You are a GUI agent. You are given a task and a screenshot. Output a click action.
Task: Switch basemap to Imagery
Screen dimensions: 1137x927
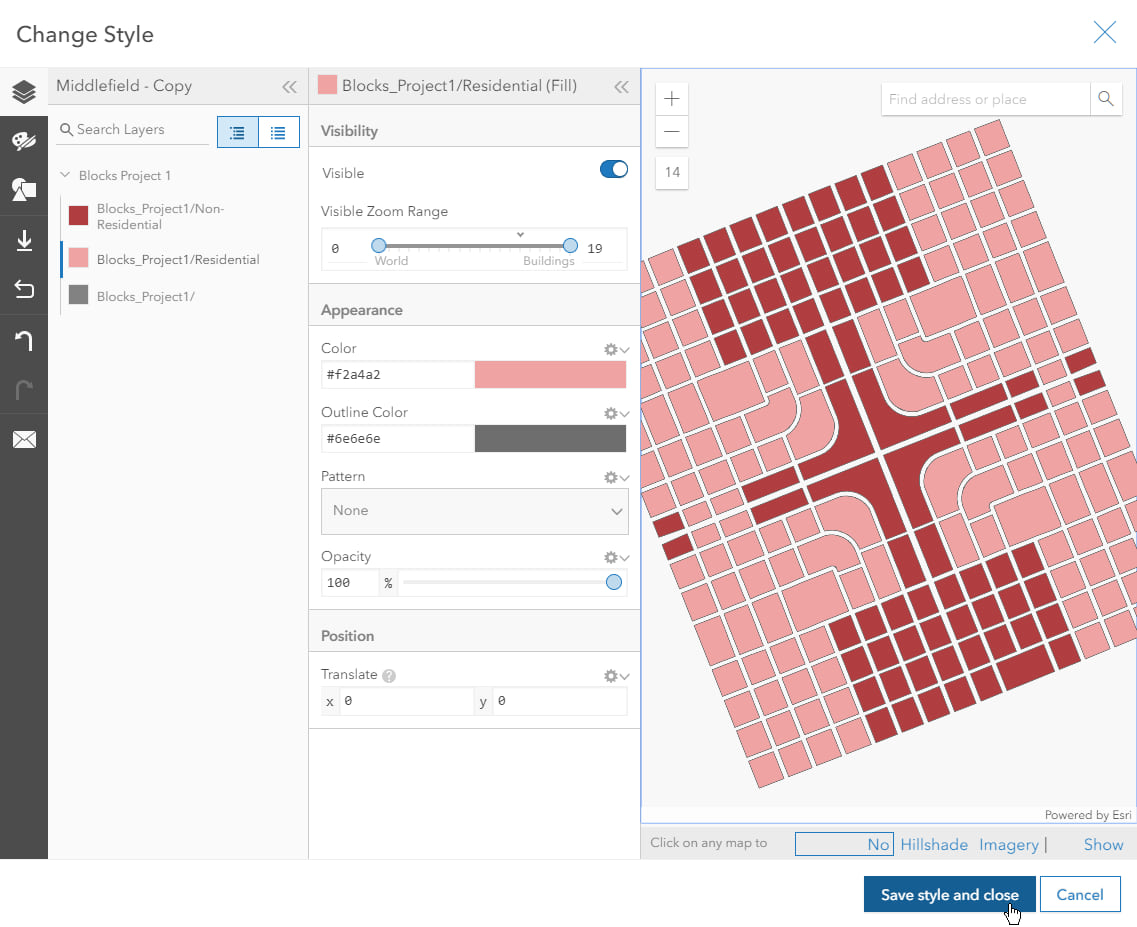[x=1008, y=844]
